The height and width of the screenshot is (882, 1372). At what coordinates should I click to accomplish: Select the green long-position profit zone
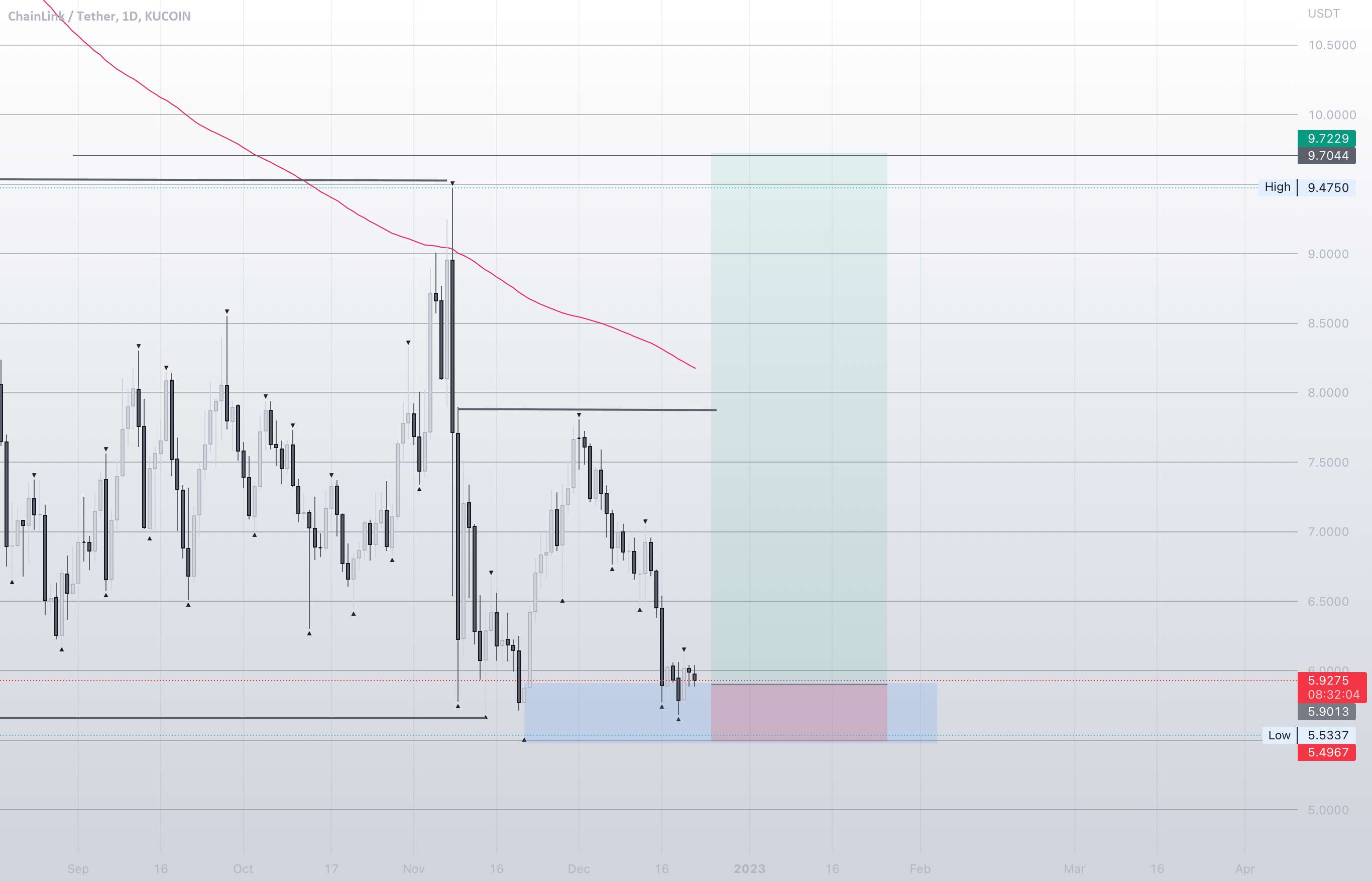point(799,418)
